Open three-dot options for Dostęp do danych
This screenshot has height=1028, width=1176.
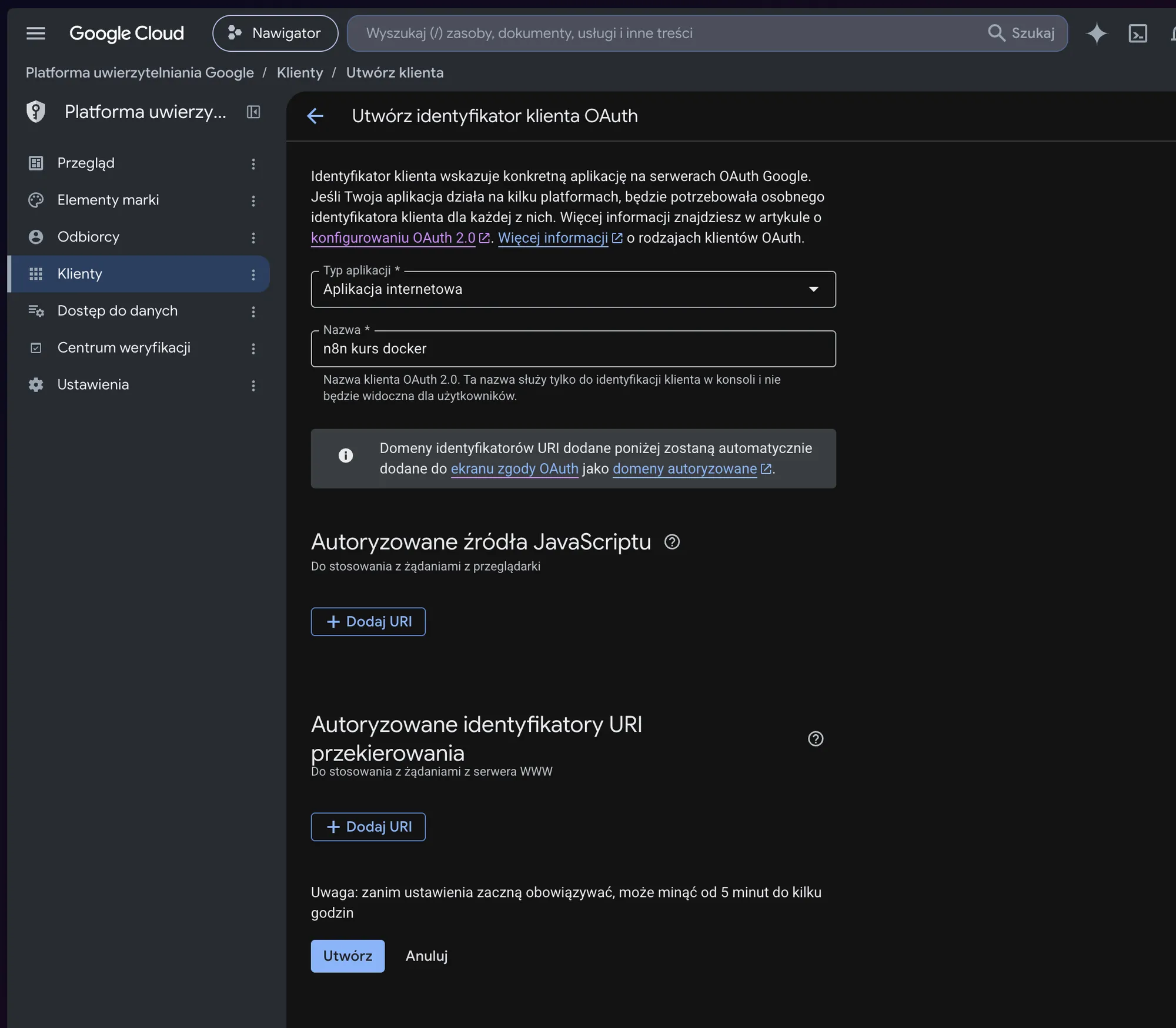coord(253,312)
